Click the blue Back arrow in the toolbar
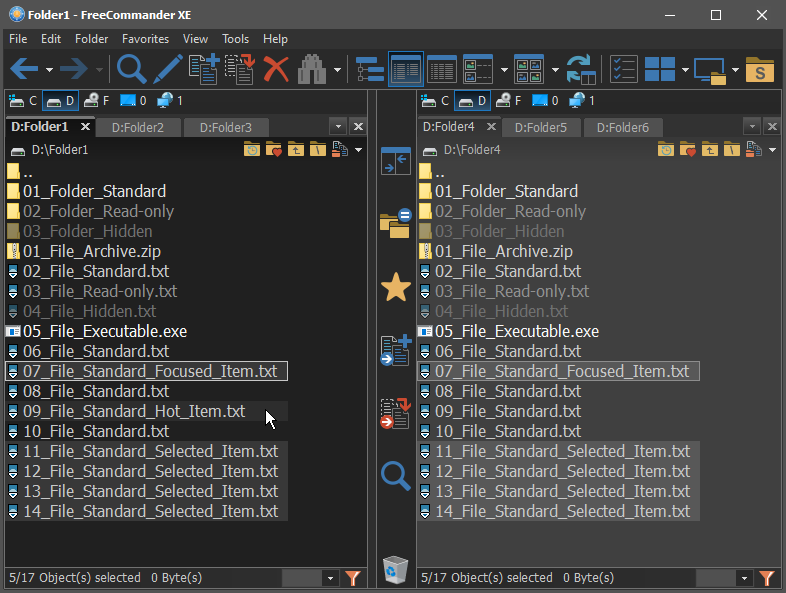Screen dimensions: 786x593 pos(24,69)
